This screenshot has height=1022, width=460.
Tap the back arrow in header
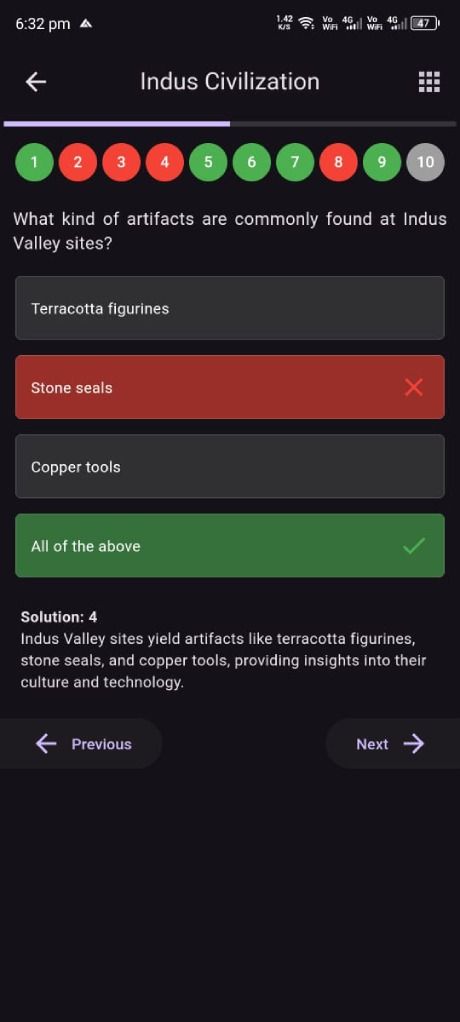point(35,82)
